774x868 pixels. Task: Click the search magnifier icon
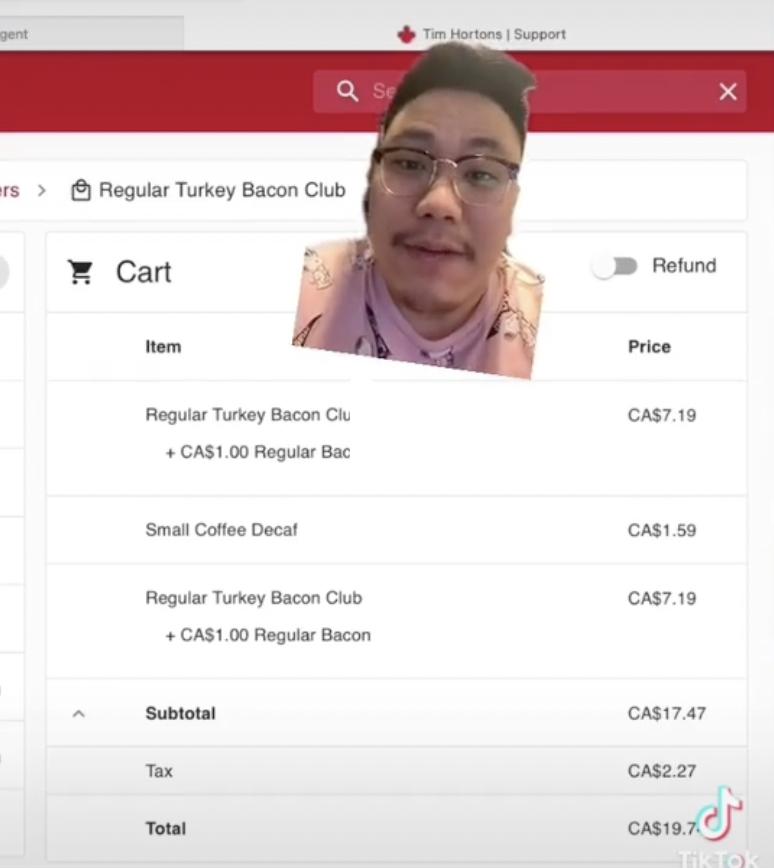(x=348, y=91)
